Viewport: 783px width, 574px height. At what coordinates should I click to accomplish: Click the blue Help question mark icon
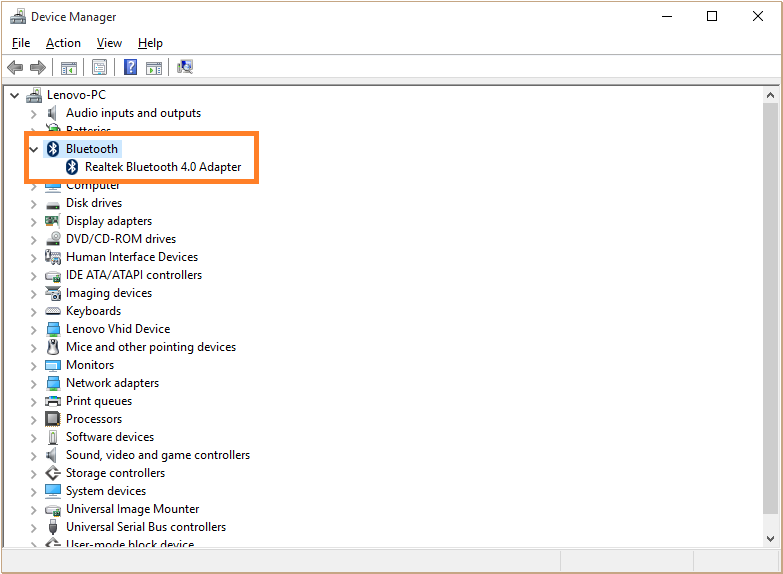[x=130, y=67]
